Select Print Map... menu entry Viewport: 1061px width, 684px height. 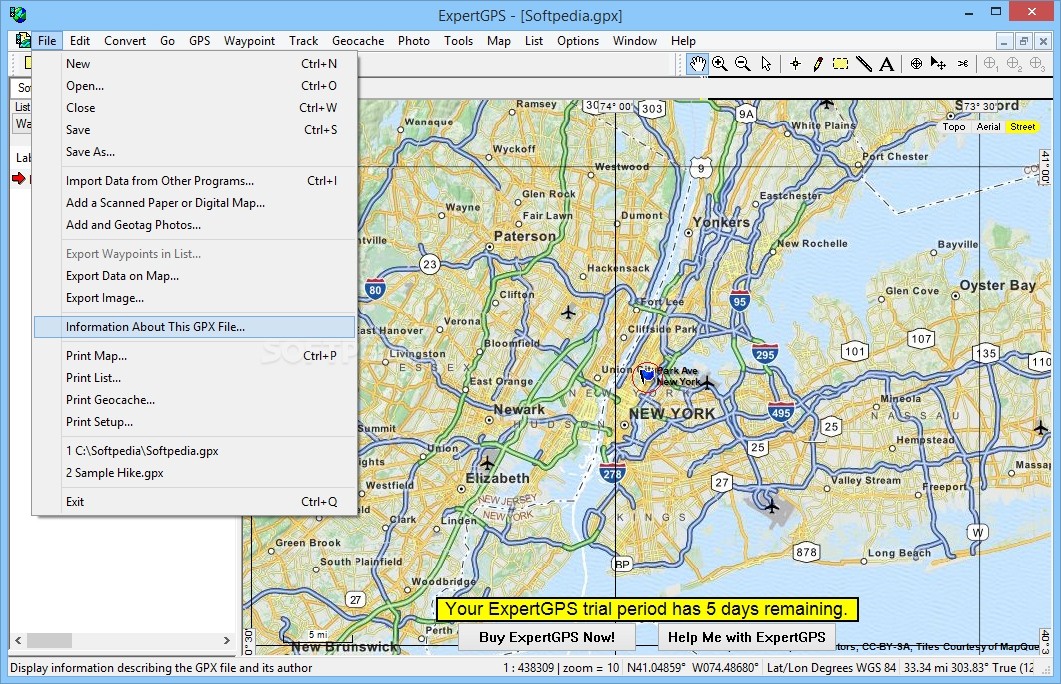coord(195,356)
